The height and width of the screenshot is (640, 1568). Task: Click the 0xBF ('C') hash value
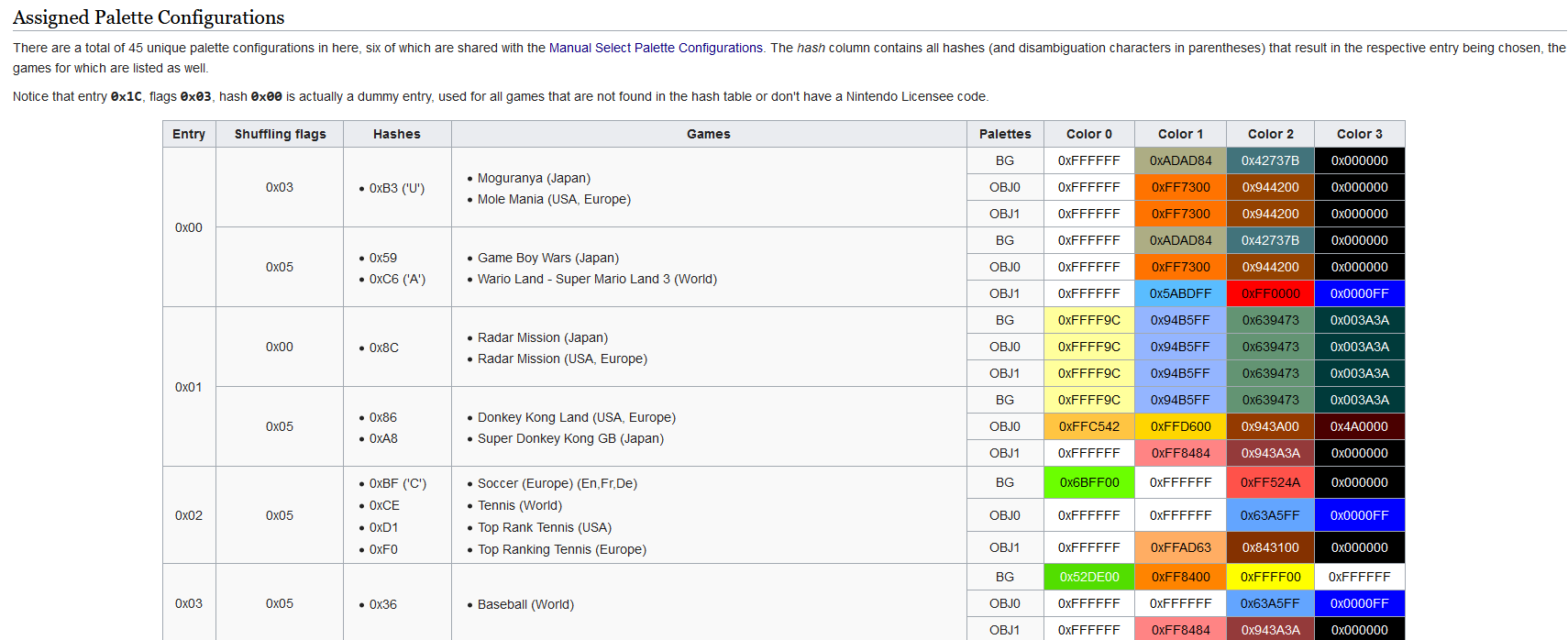point(398,483)
